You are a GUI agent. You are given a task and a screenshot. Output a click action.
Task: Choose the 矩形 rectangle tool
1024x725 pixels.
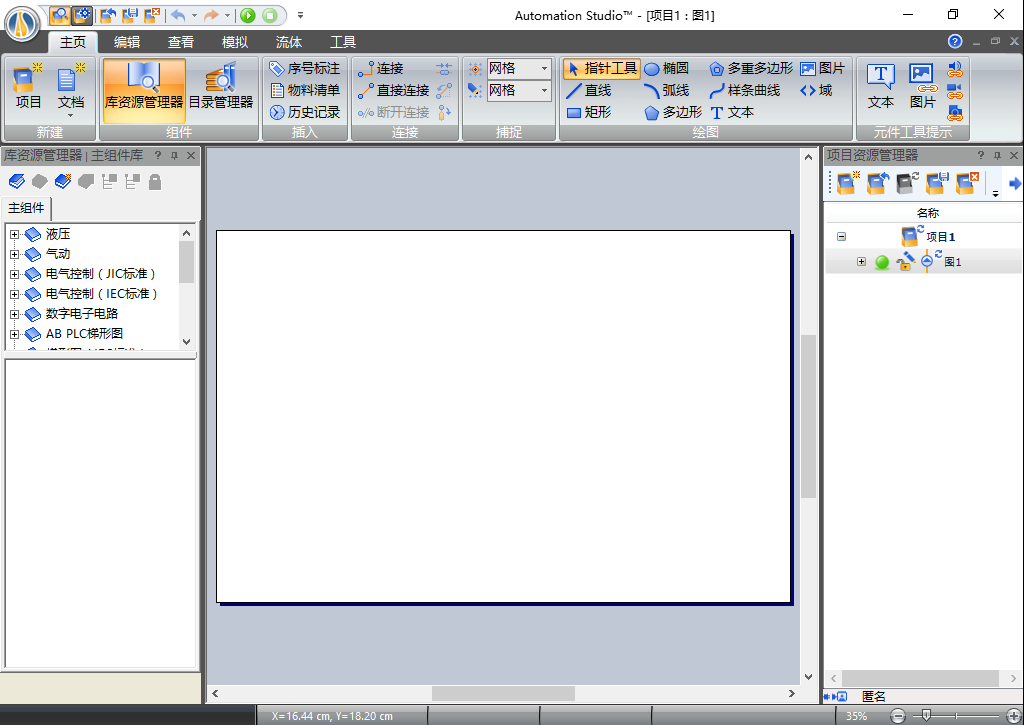coord(595,111)
